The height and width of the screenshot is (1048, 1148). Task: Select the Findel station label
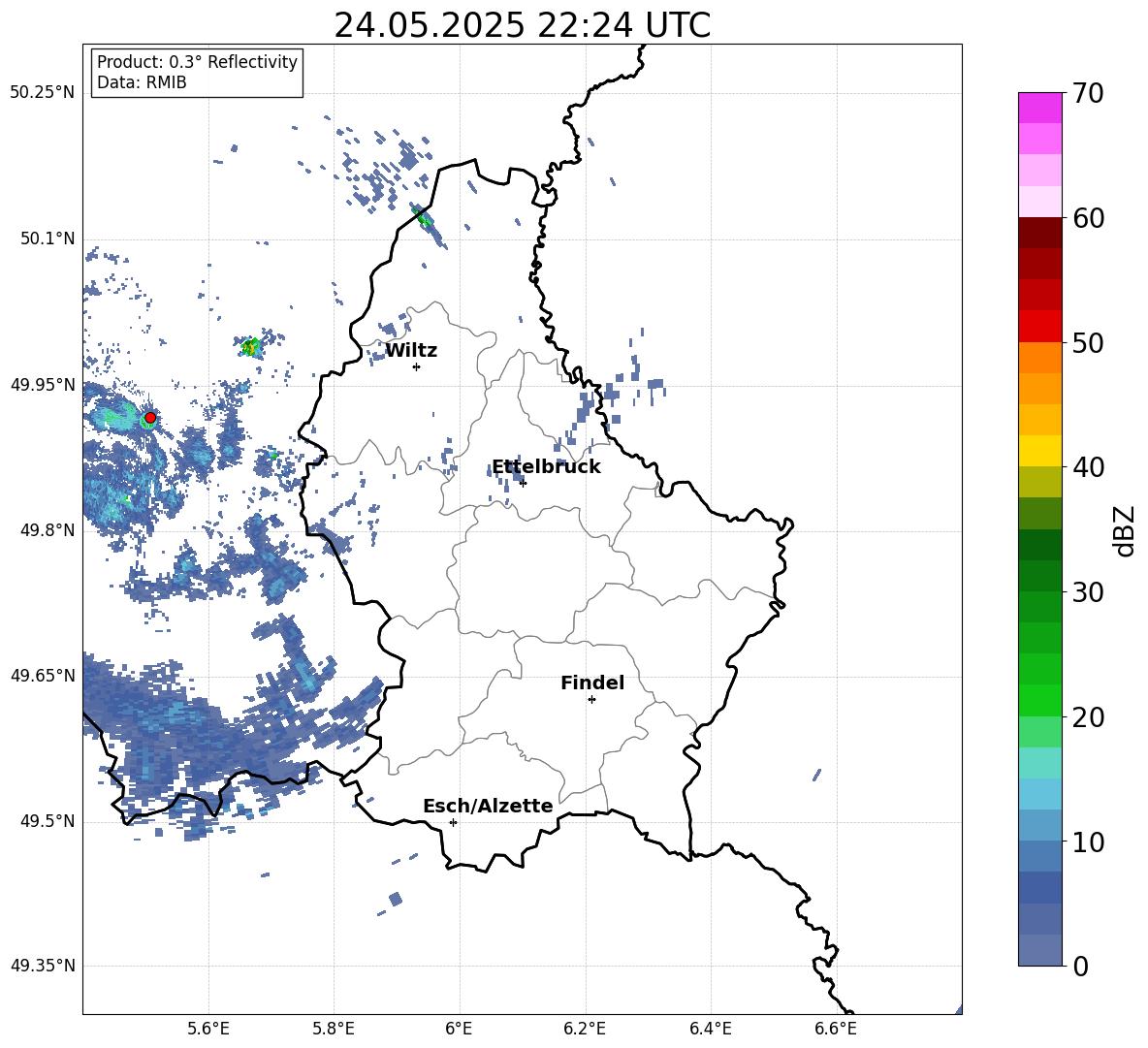click(x=592, y=683)
